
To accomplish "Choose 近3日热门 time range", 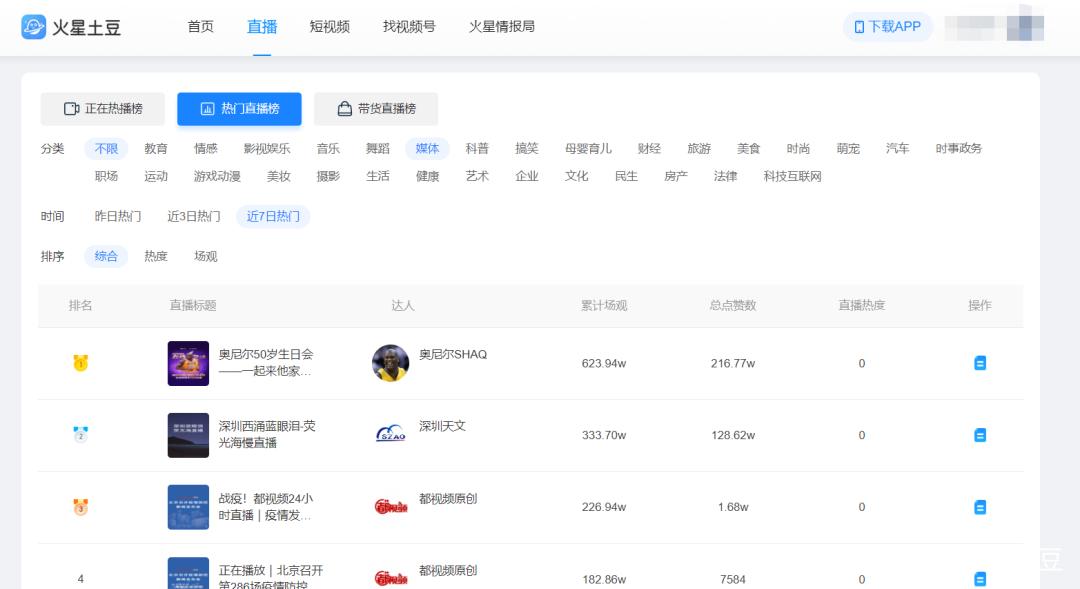I will 194,216.
